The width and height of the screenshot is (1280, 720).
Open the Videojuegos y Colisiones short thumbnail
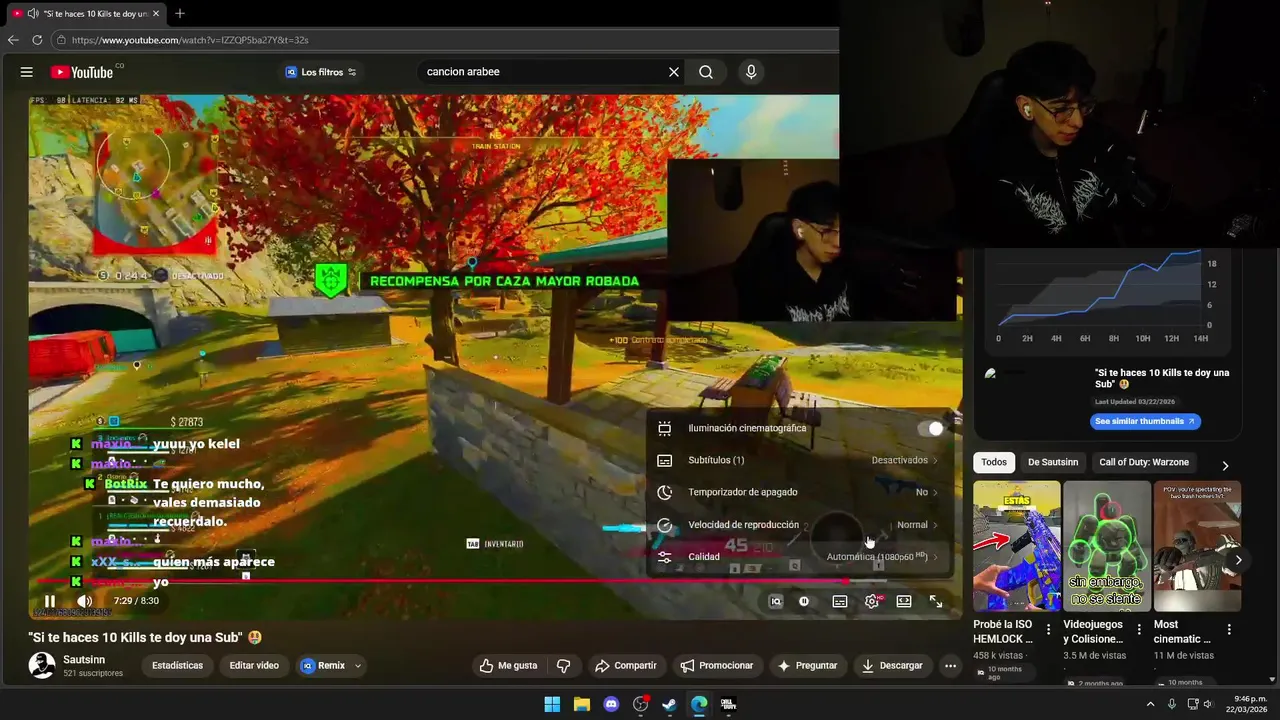[x=1107, y=546]
